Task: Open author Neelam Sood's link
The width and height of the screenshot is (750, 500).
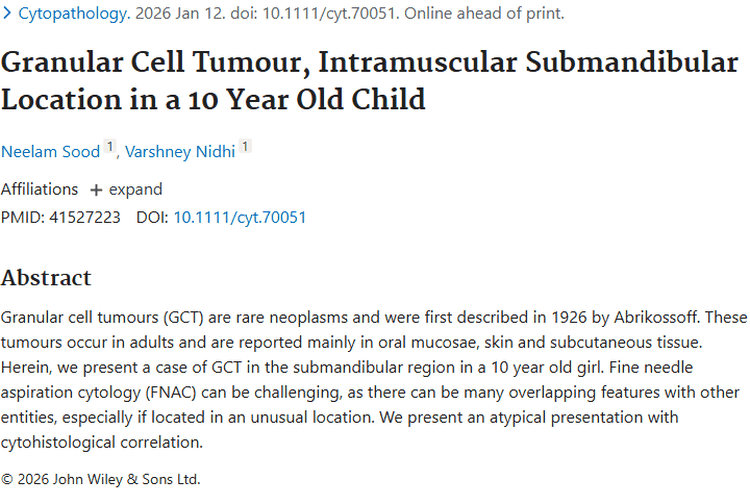Action: [50, 151]
